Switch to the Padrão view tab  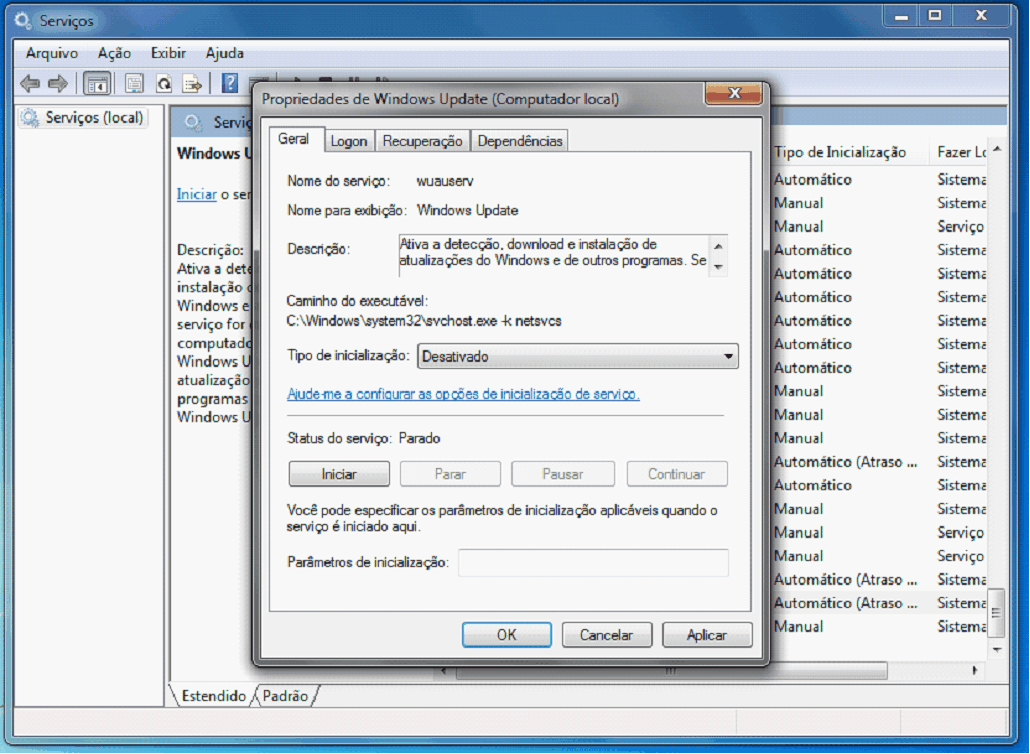click(x=284, y=696)
